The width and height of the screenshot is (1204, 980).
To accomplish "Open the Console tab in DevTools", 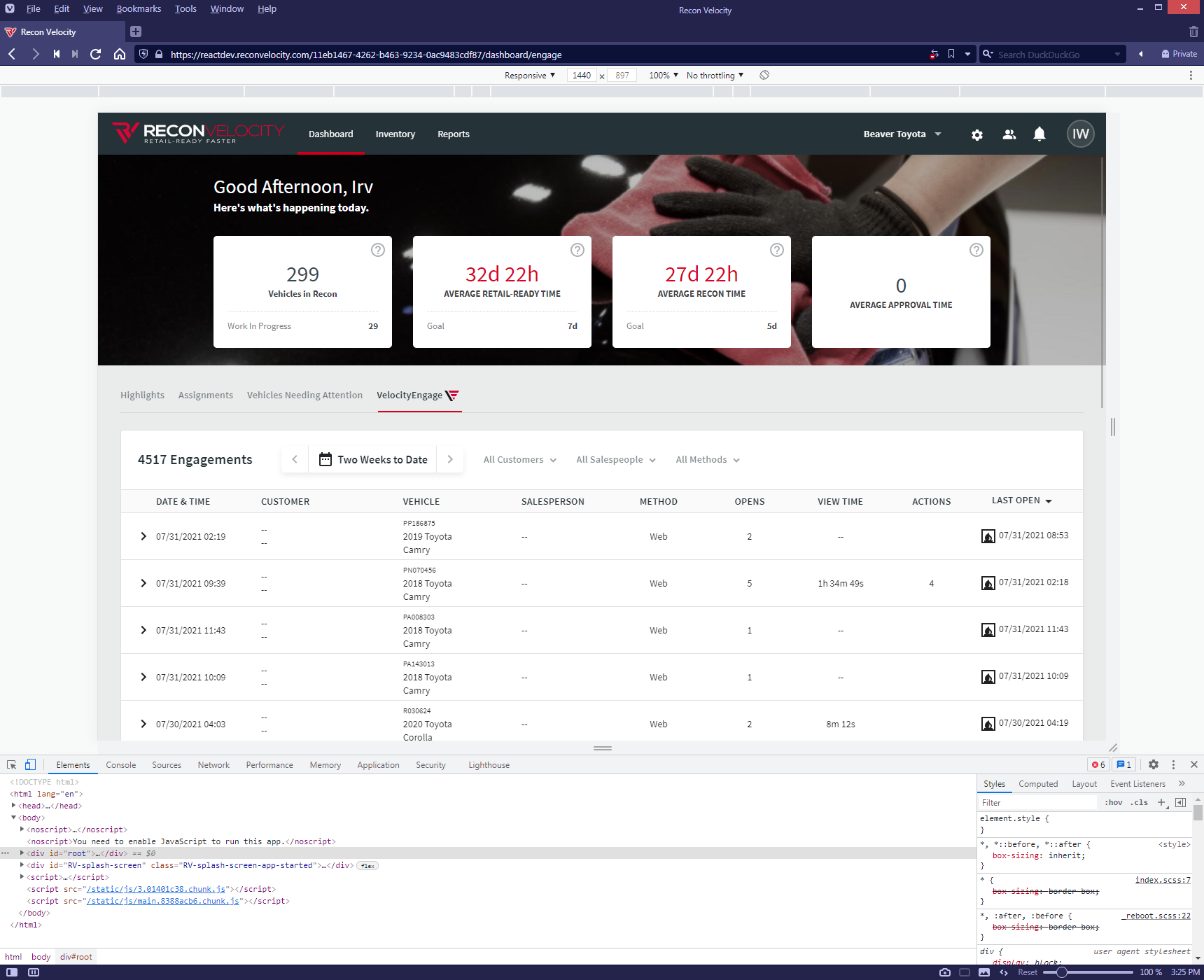I will [x=120, y=765].
